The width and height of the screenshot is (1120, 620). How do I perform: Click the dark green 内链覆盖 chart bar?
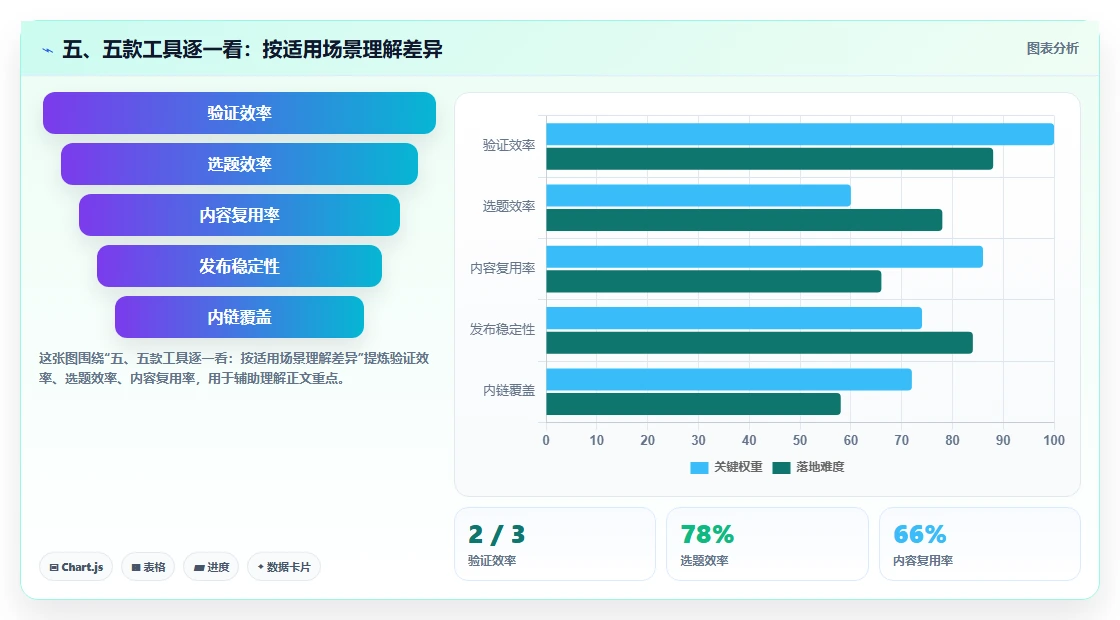pyautogui.click(x=694, y=404)
